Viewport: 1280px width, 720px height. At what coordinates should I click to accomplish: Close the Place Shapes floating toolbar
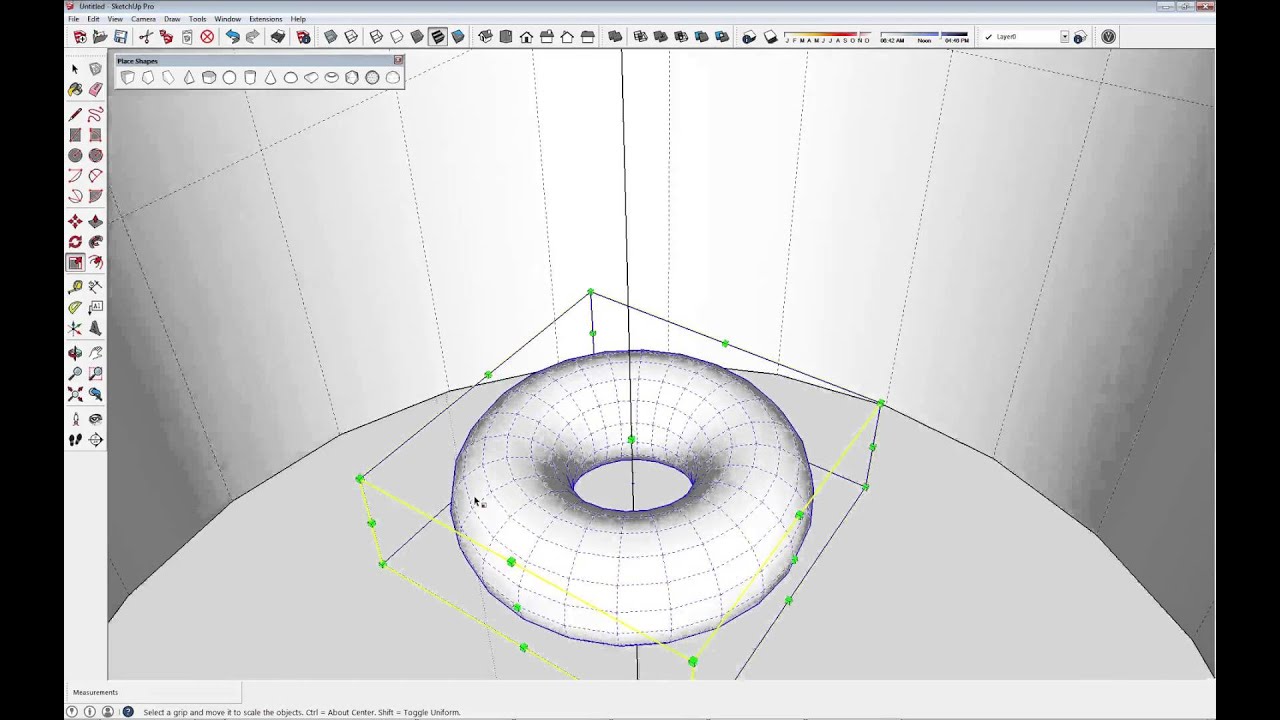[398, 61]
